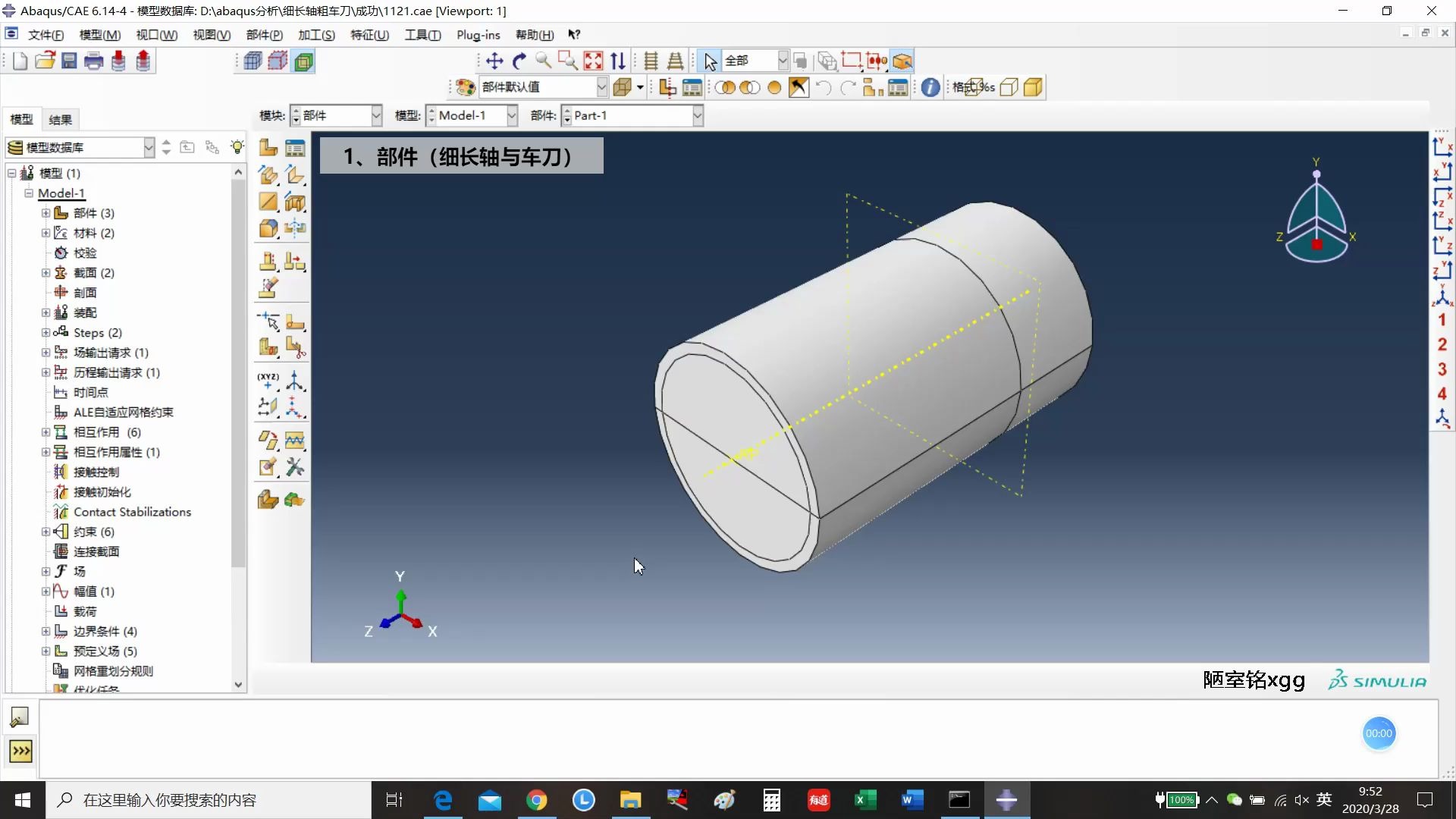The height and width of the screenshot is (819, 1456).
Task: Switch to the 结果 tab
Action: pyautogui.click(x=60, y=120)
